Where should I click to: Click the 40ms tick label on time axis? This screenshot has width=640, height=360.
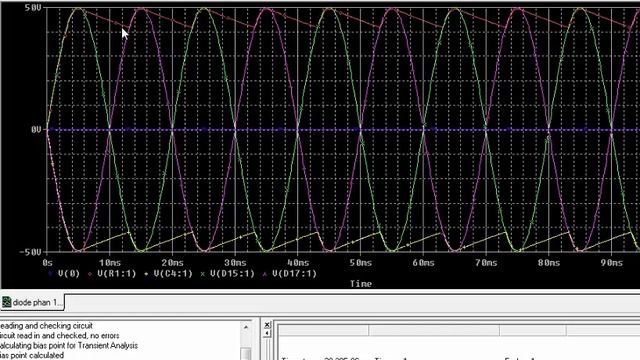tap(298, 262)
